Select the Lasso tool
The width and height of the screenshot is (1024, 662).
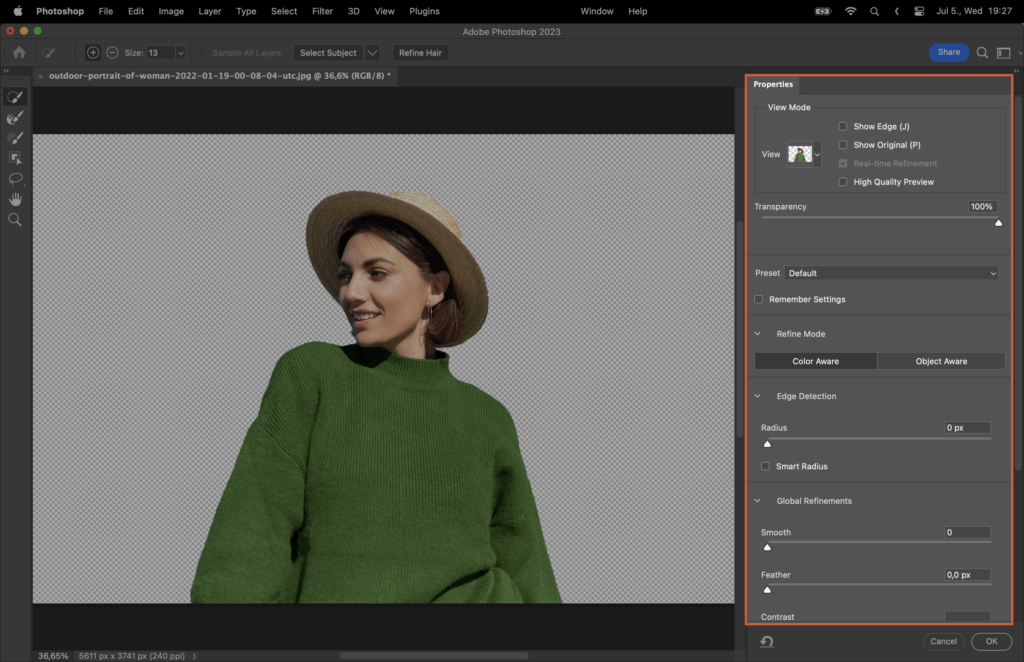[x=14, y=178]
